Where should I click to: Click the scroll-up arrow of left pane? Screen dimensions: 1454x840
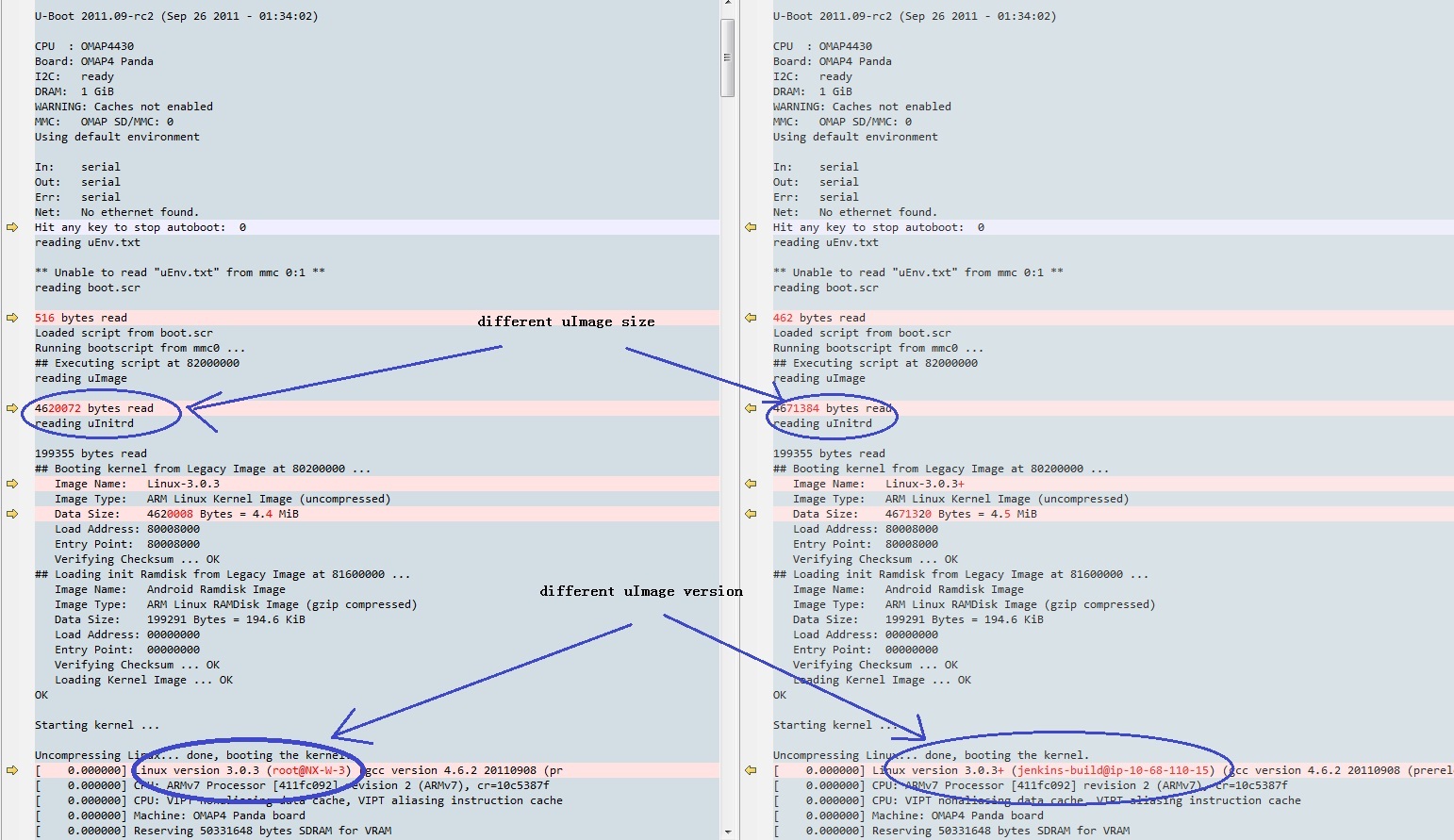pyautogui.click(x=727, y=5)
